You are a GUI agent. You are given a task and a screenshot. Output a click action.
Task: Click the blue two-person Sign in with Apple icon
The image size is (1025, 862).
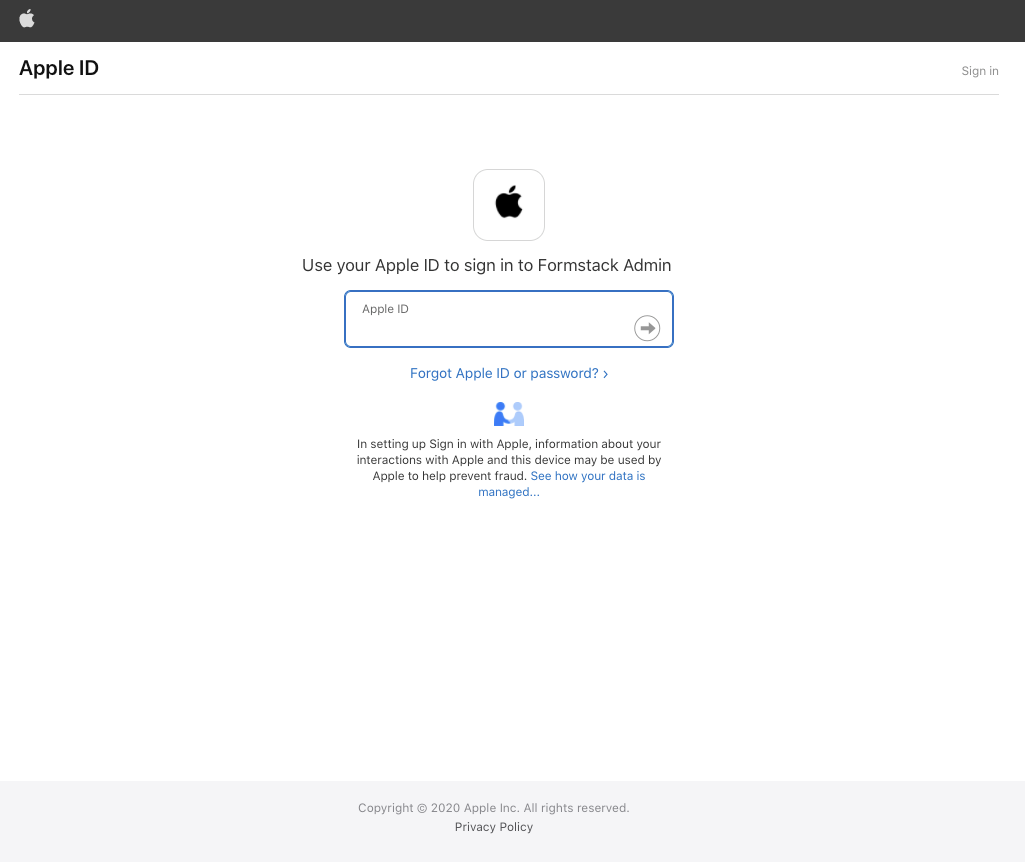pyautogui.click(x=509, y=413)
